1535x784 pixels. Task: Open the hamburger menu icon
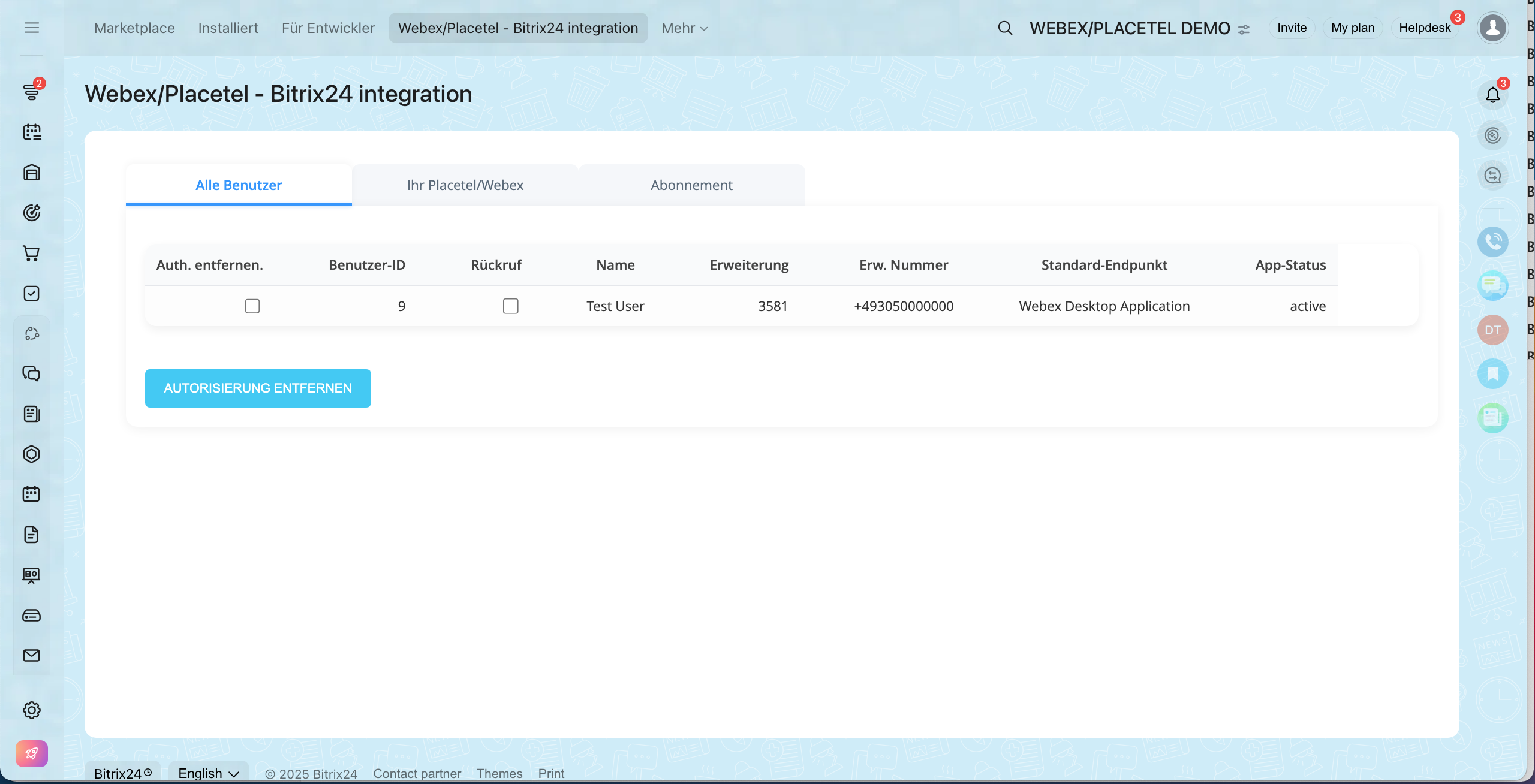tap(31, 28)
